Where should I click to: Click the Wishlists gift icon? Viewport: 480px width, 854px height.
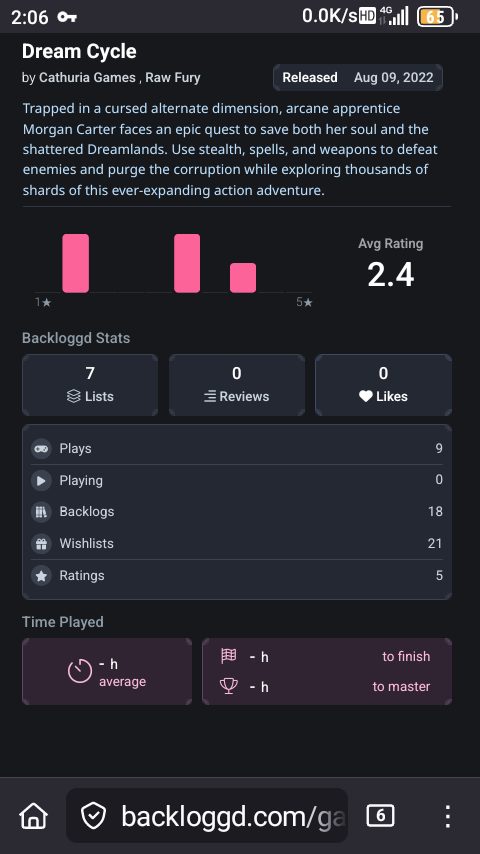[x=41, y=544]
